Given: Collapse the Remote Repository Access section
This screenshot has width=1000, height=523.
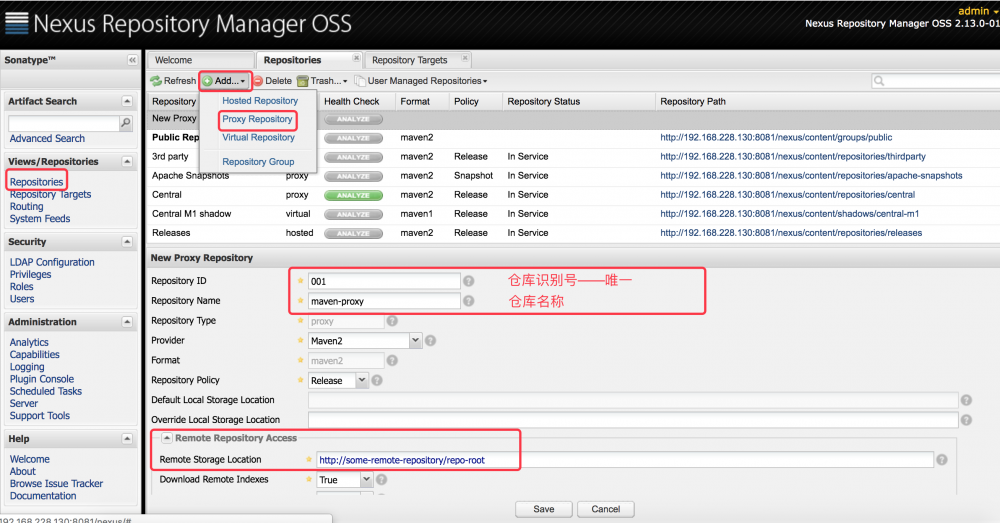Looking at the screenshot, I should tap(166, 438).
